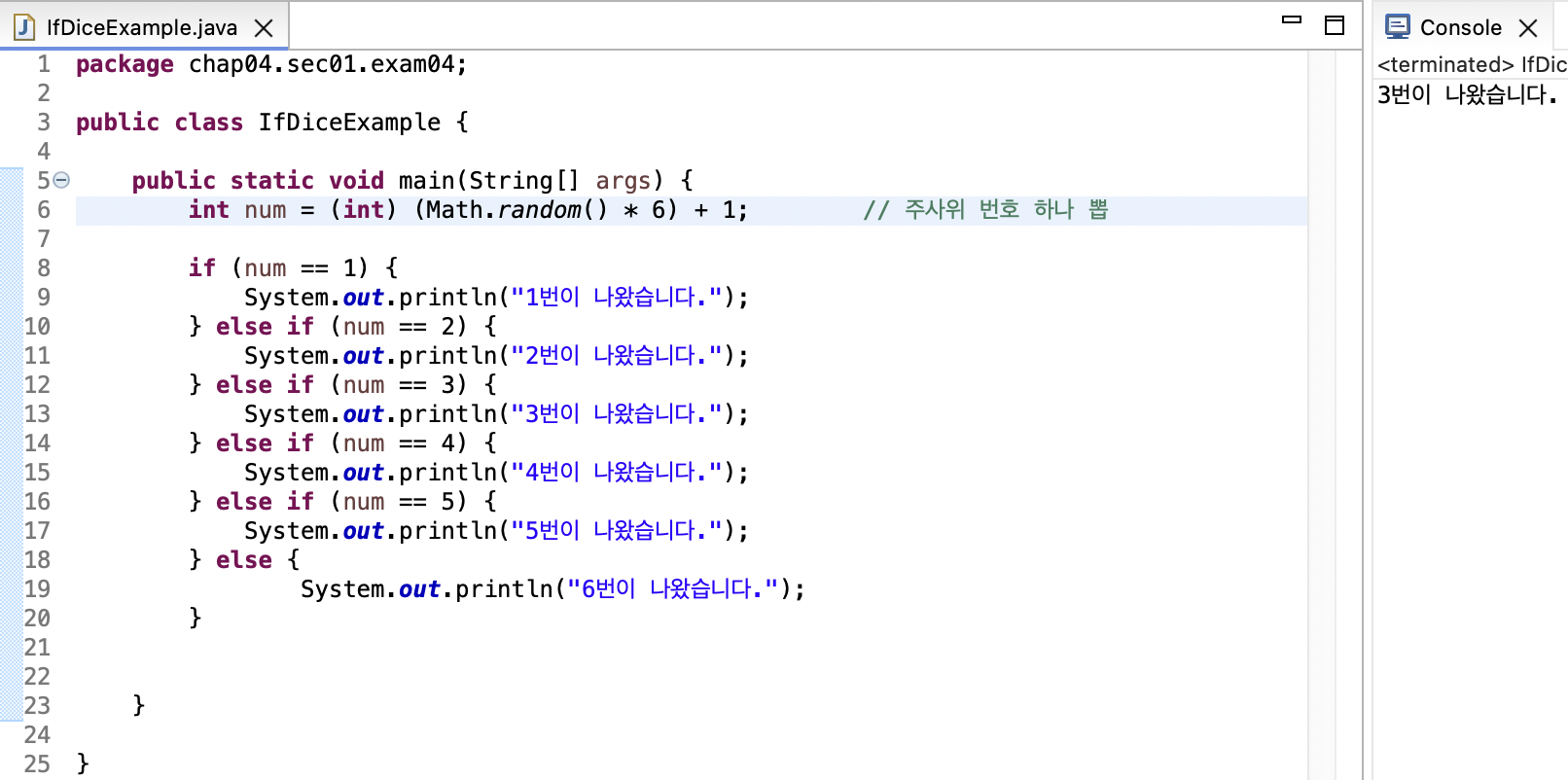1568x780 pixels.
Task: Click the string "3번이 나왔습니다." in editor
Action: 618,414
